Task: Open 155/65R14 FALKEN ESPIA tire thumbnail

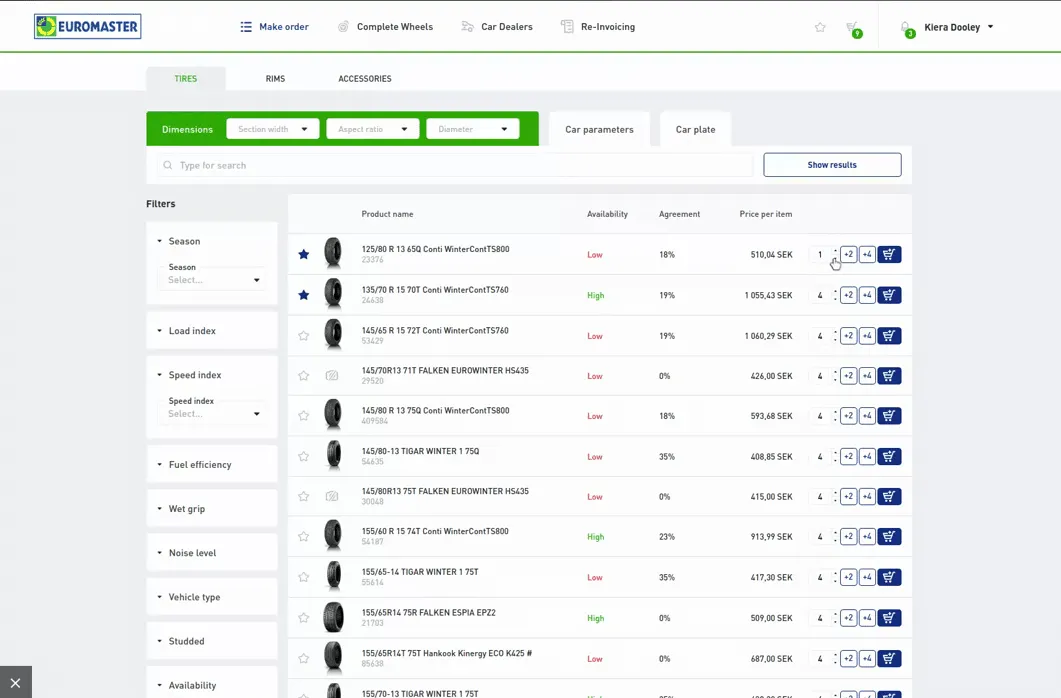Action: coord(333,617)
